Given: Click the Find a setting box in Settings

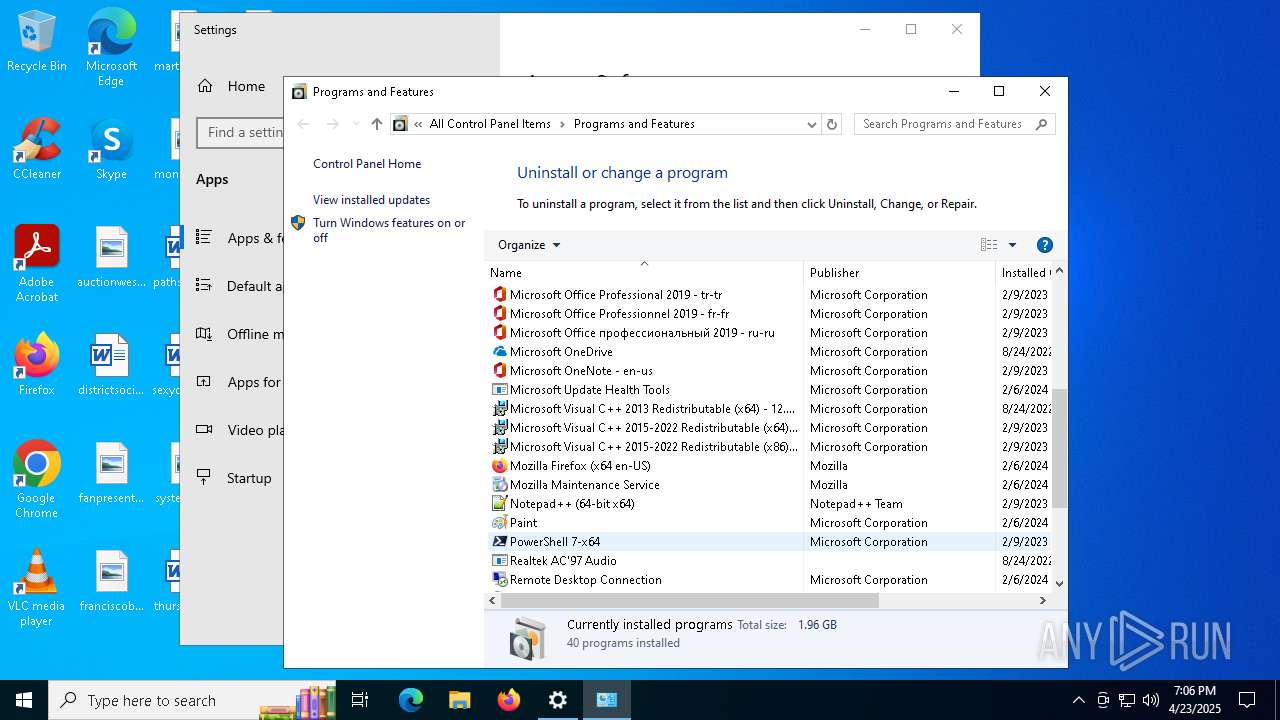Looking at the screenshot, I should (241, 132).
